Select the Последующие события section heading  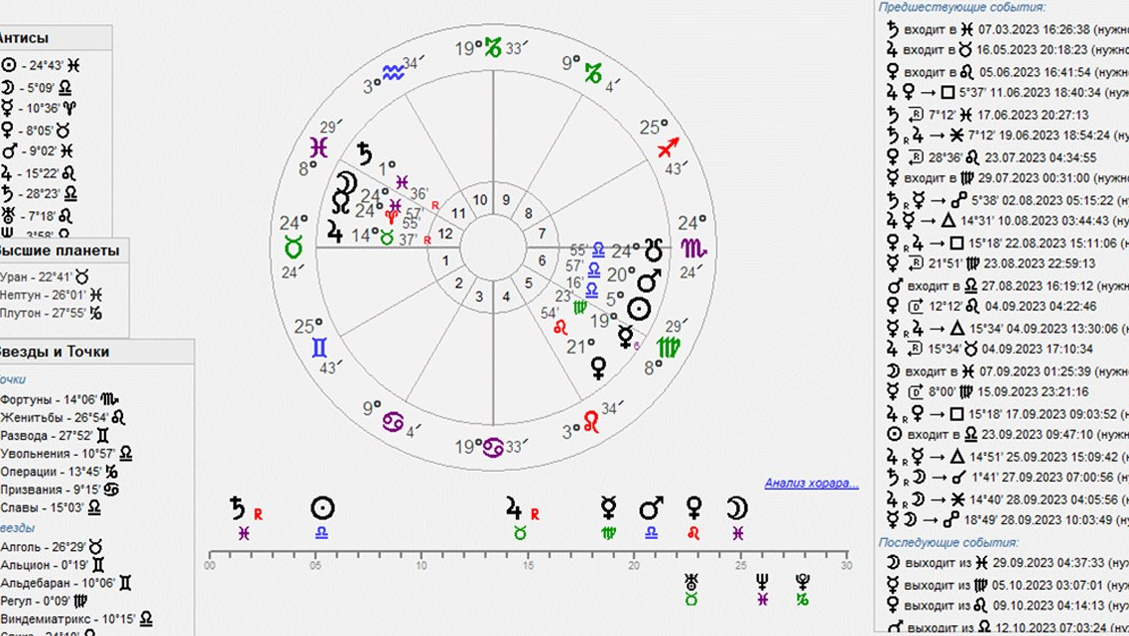947,541
